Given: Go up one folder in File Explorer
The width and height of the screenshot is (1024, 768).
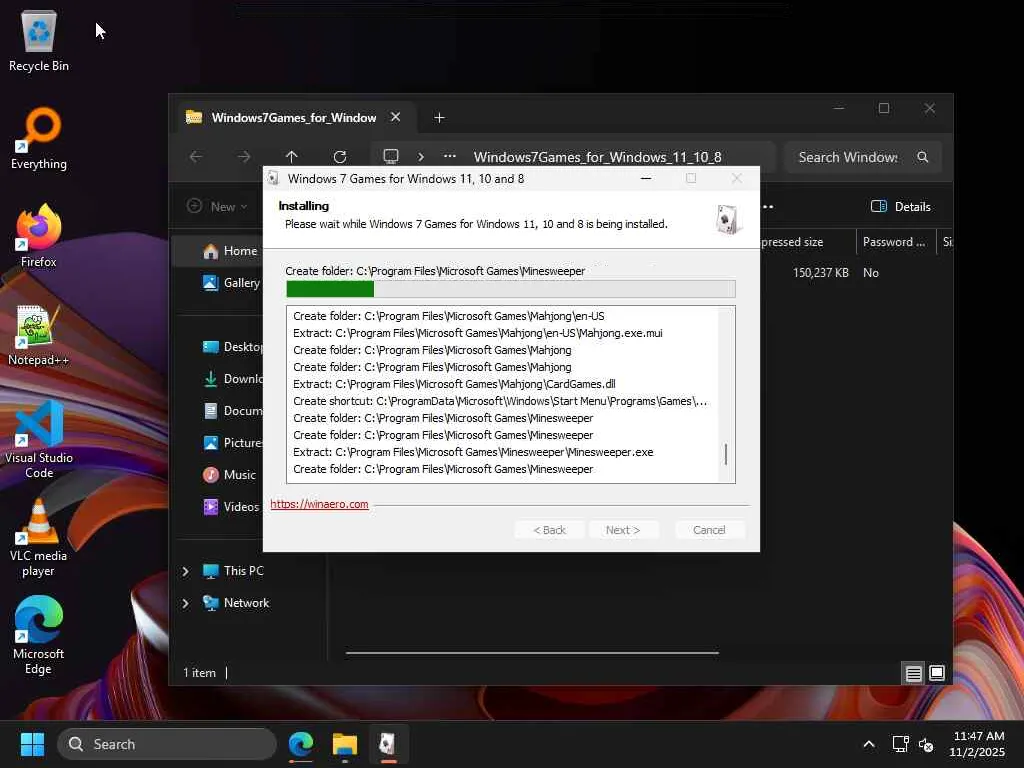Looking at the screenshot, I should click(x=291, y=157).
